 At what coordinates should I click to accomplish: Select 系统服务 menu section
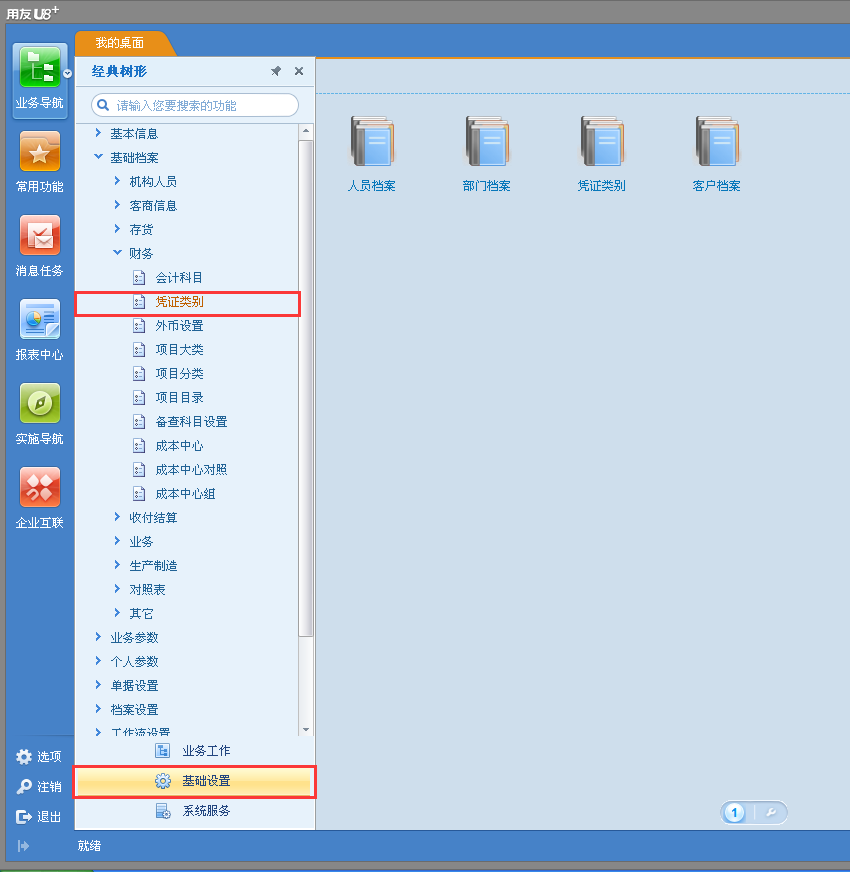tap(205, 811)
